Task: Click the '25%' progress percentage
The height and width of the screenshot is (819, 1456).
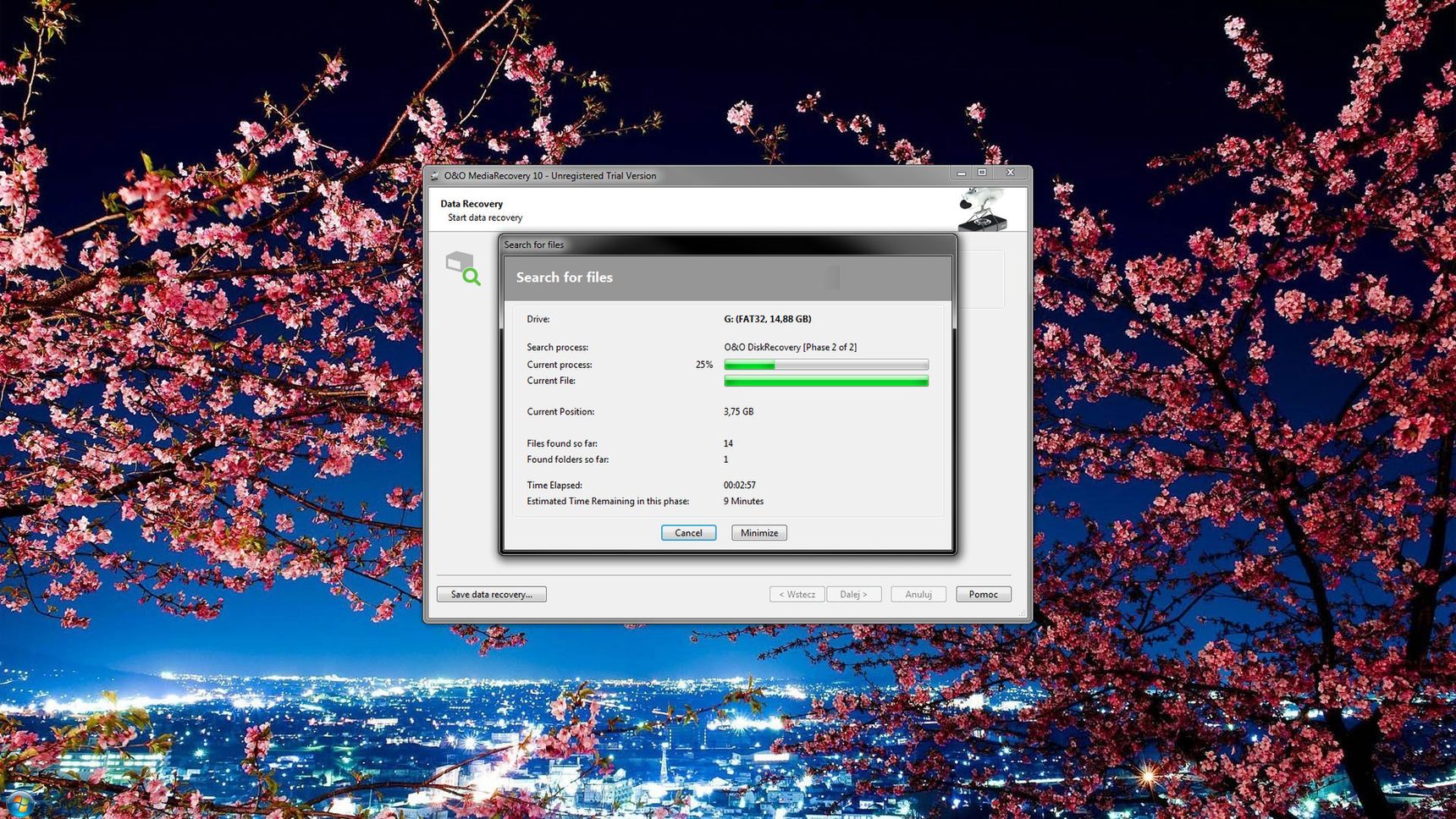Action: click(704, 365)
